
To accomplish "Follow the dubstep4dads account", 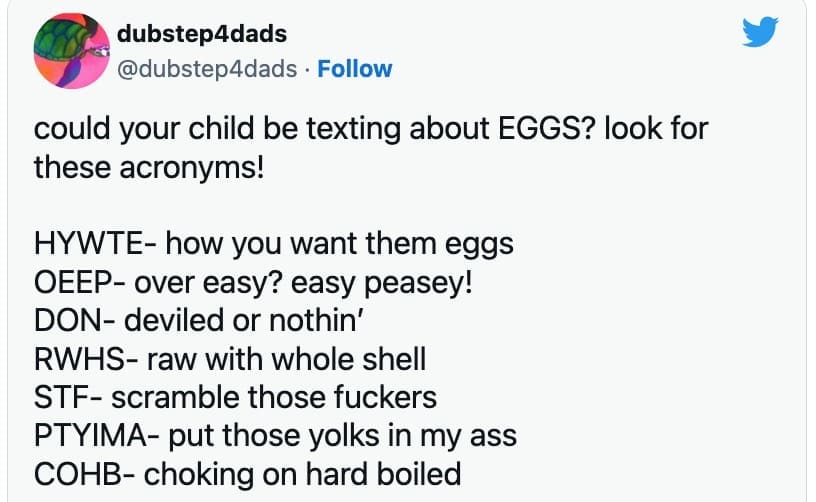I will [354, 68].
